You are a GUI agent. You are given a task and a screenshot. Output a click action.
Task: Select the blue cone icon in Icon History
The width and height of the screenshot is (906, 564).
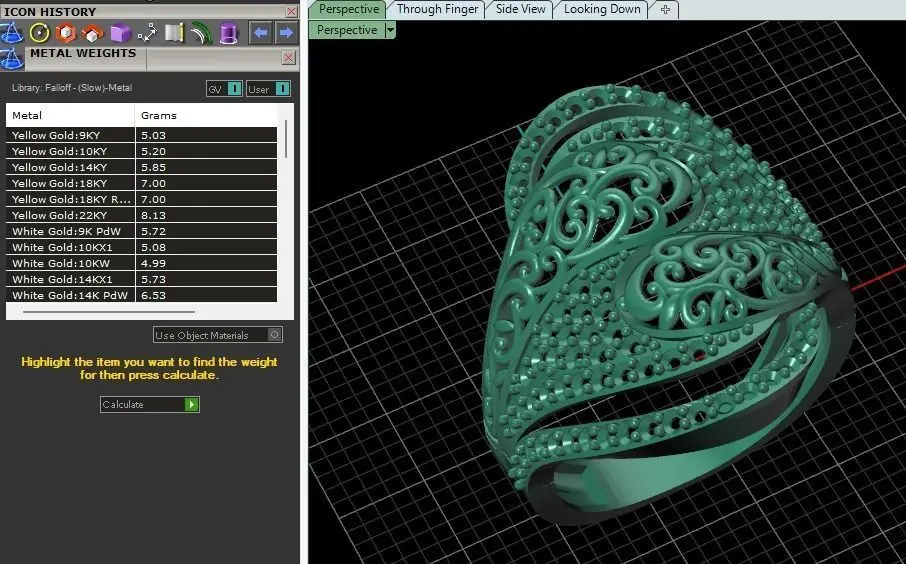[x=12, y=33]
